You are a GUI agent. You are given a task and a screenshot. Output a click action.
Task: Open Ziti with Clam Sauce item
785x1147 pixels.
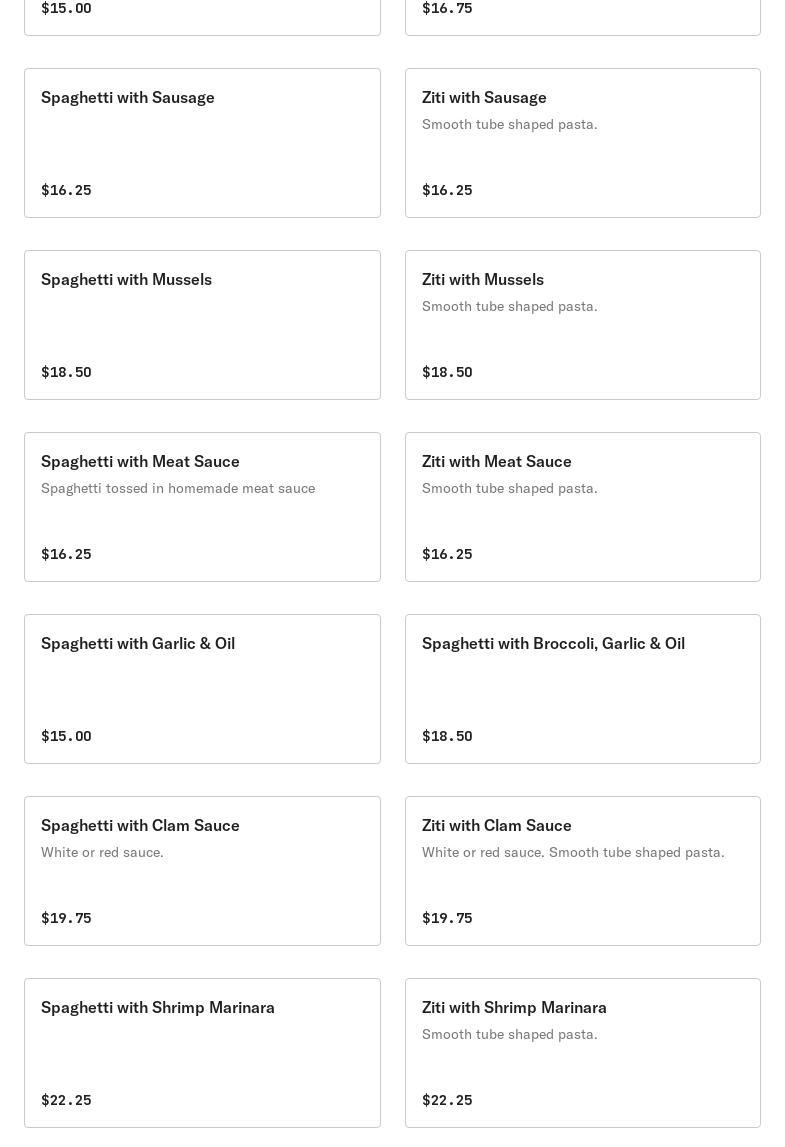(x=497, y=826)
